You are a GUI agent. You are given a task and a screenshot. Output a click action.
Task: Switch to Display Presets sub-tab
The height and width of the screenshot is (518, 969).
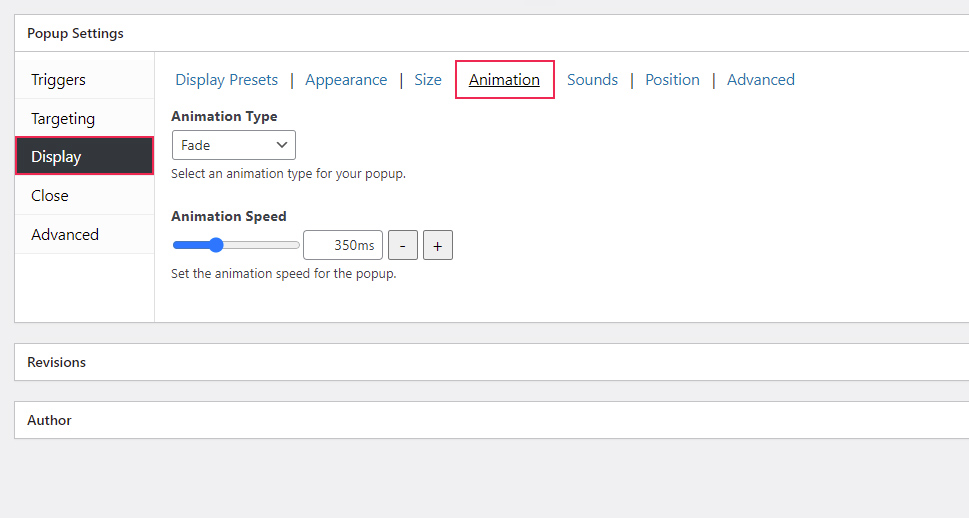[227, 80]
